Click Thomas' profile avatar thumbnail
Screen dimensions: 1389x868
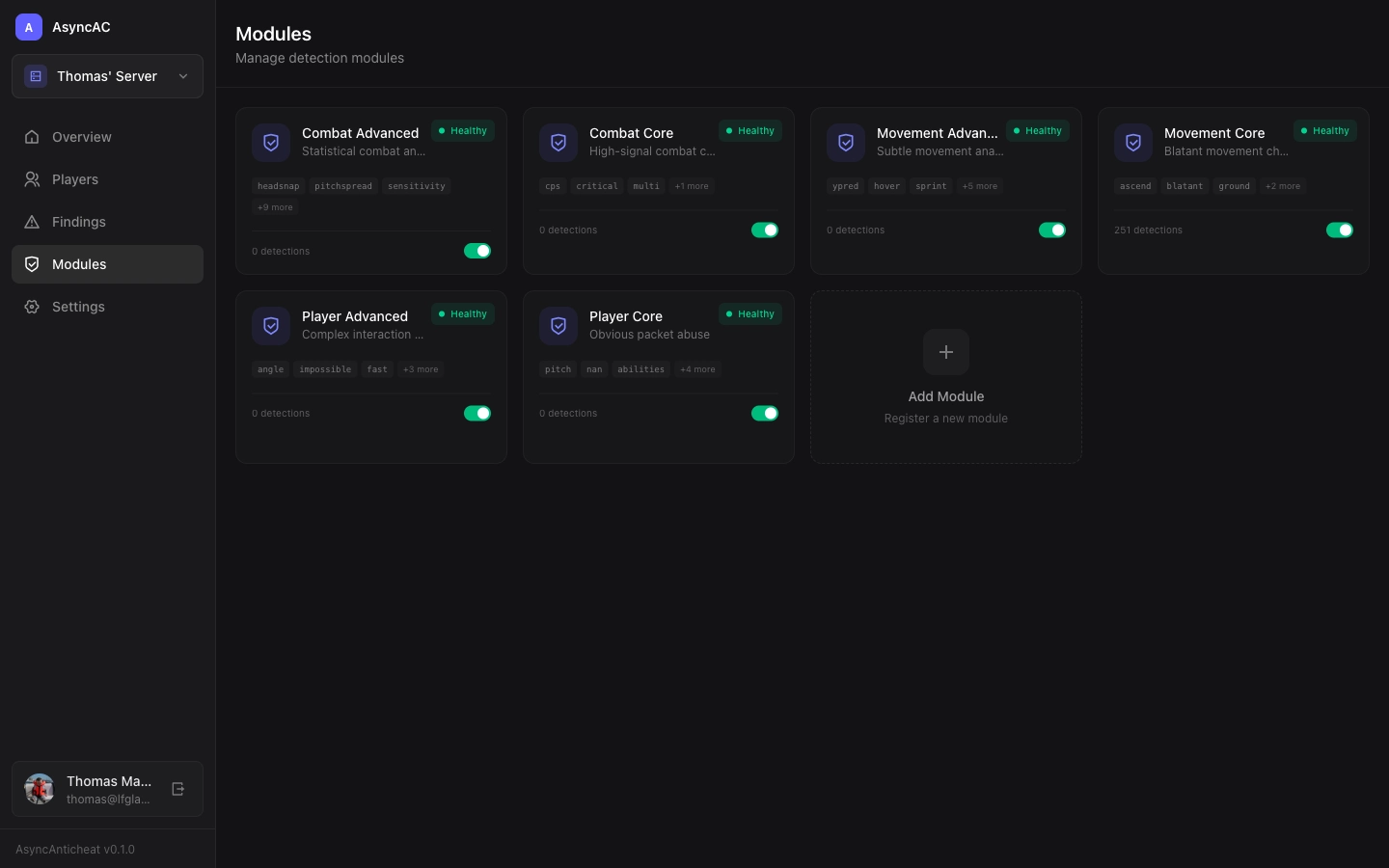click(x=40, y=789)
